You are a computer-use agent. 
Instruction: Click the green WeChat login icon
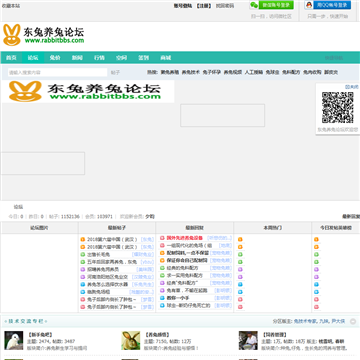[x=254, y=5]
